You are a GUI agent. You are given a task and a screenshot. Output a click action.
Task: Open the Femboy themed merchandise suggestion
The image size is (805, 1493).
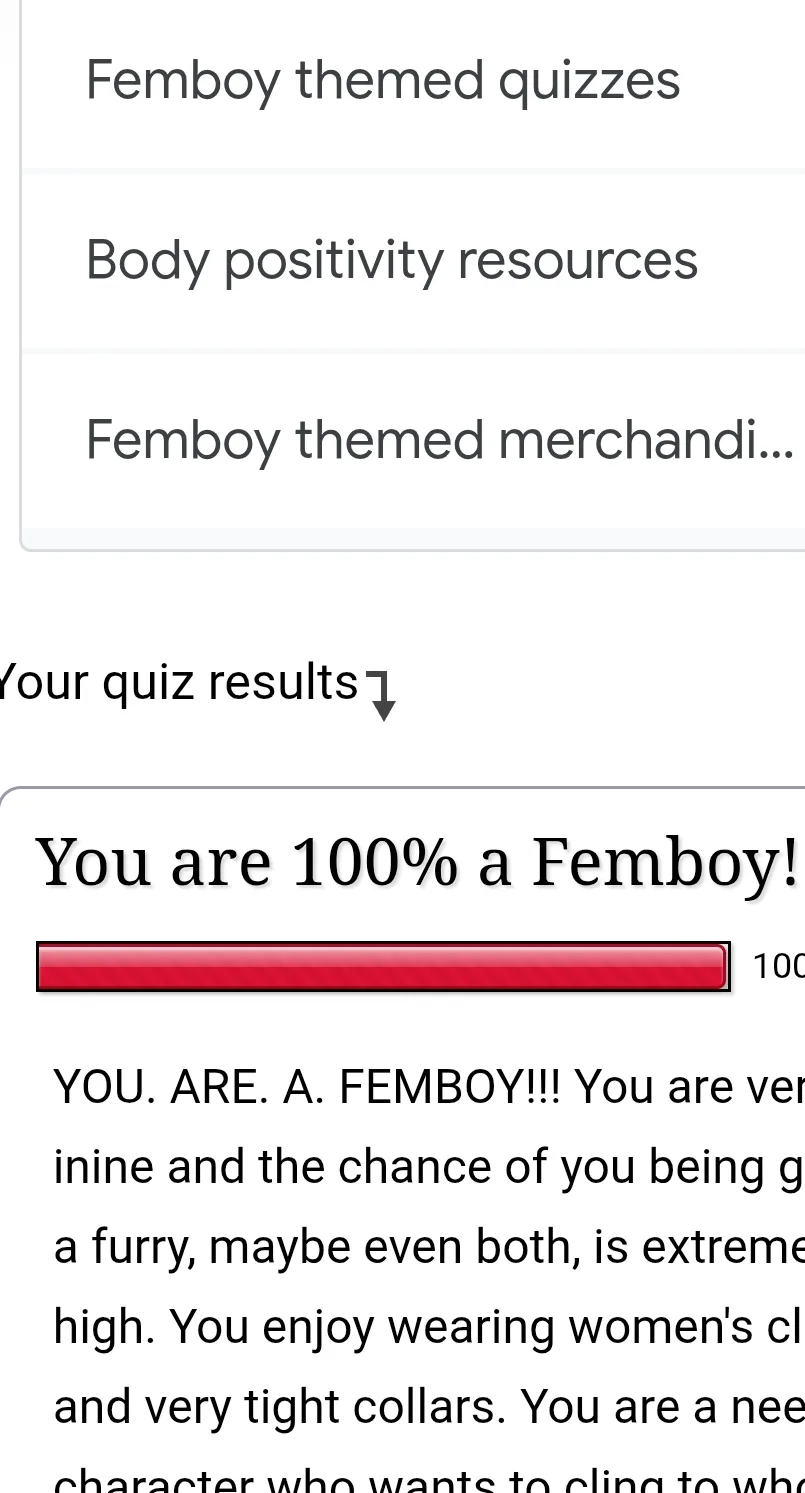(440, 440)
